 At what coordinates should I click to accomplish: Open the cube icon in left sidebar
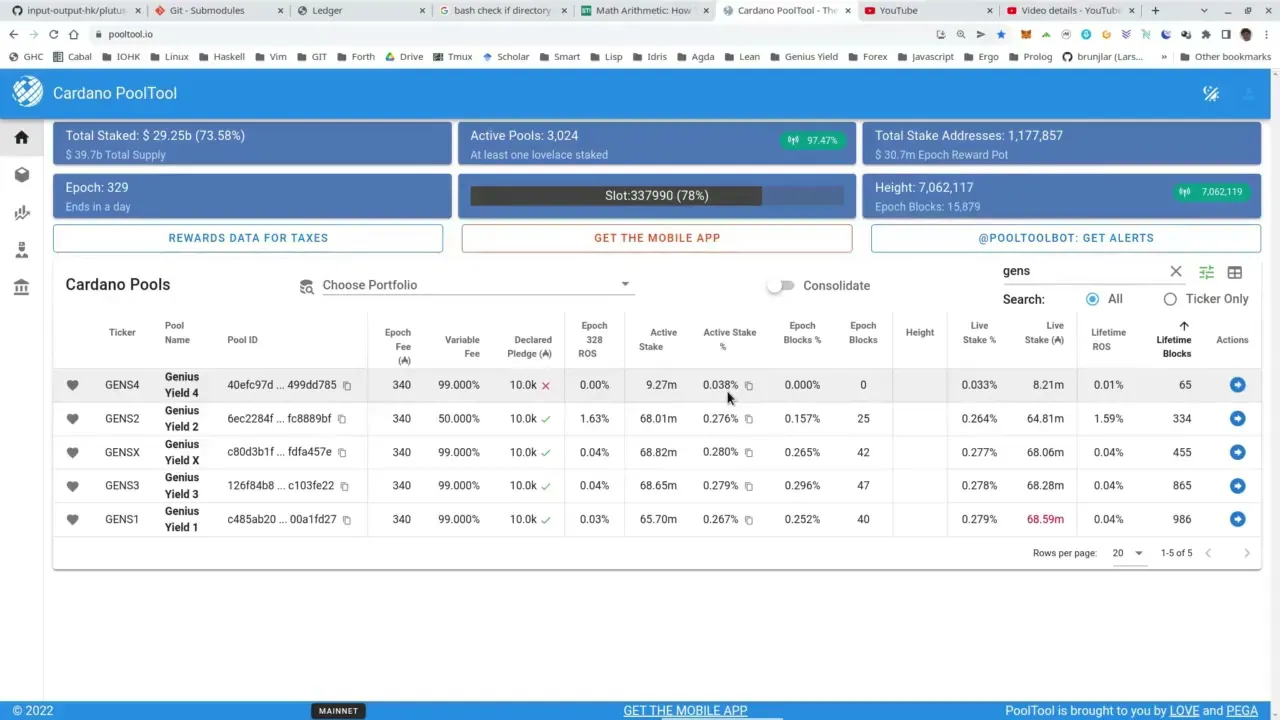pos(21,175)
